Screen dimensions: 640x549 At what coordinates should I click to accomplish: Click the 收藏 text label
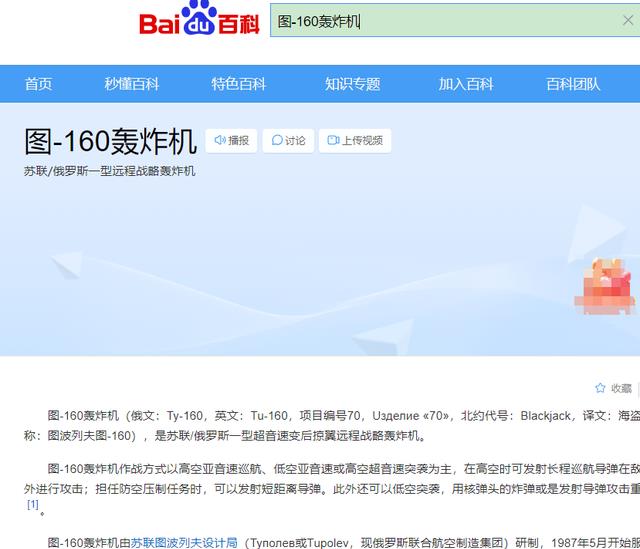(621, 388)
